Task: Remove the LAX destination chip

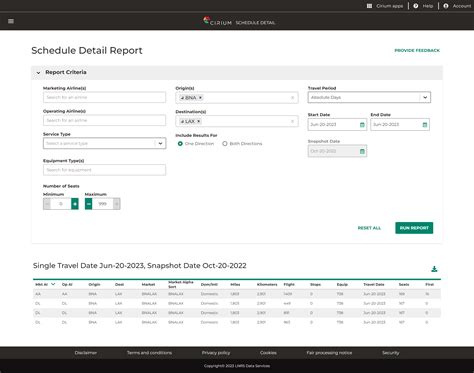Action: pos(198,121)
